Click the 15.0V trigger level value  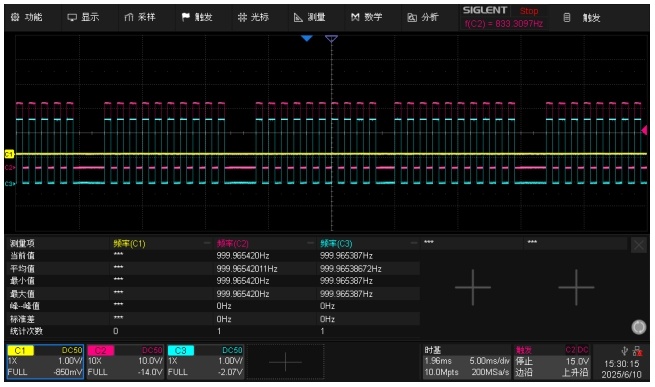pyautogui.click(x=577, y=361)
